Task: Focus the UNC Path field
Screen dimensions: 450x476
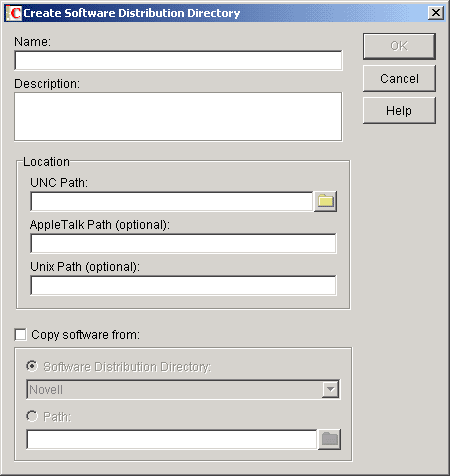Action: click(172, 201)
